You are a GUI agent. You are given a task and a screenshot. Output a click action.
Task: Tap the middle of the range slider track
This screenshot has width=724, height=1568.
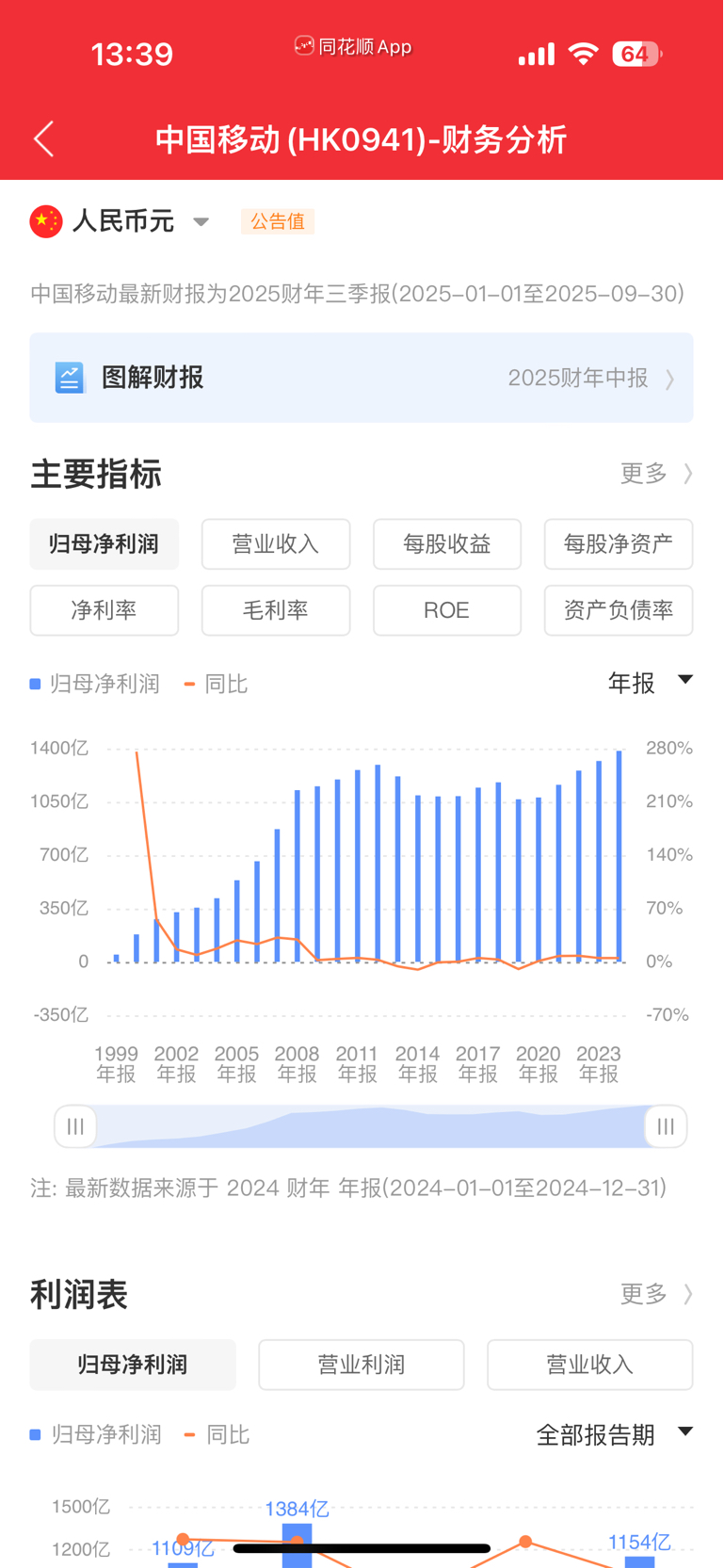pos(371,1126)
